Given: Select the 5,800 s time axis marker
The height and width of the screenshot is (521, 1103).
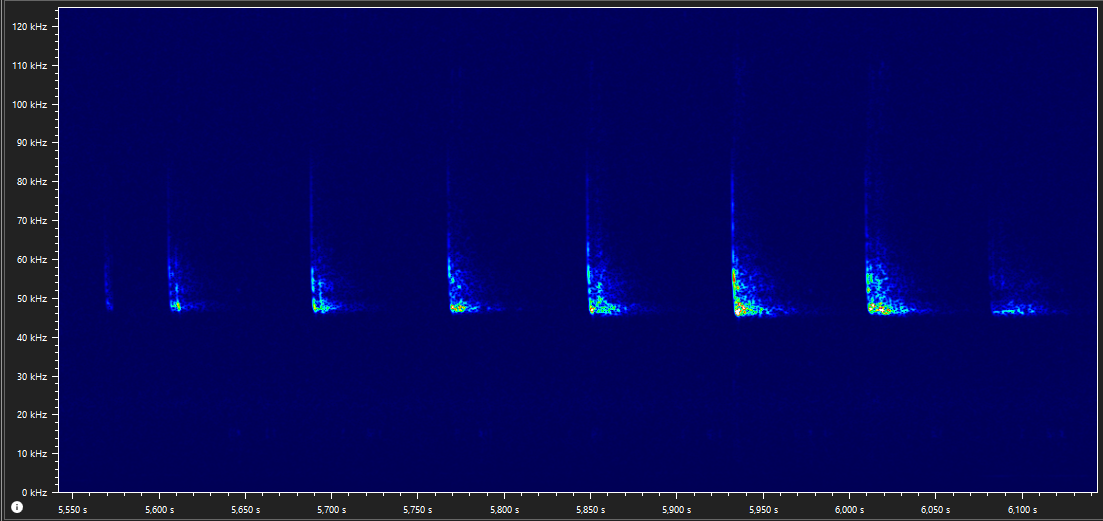Looking at the screenshot, I should tap(504, 509).
